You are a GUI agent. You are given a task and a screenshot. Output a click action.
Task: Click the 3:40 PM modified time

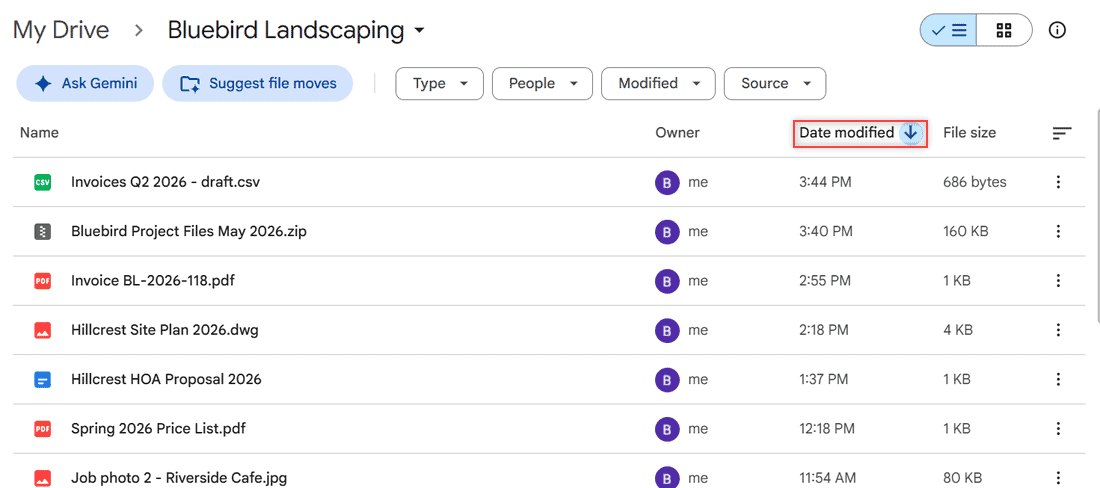(x=826, y=231)
